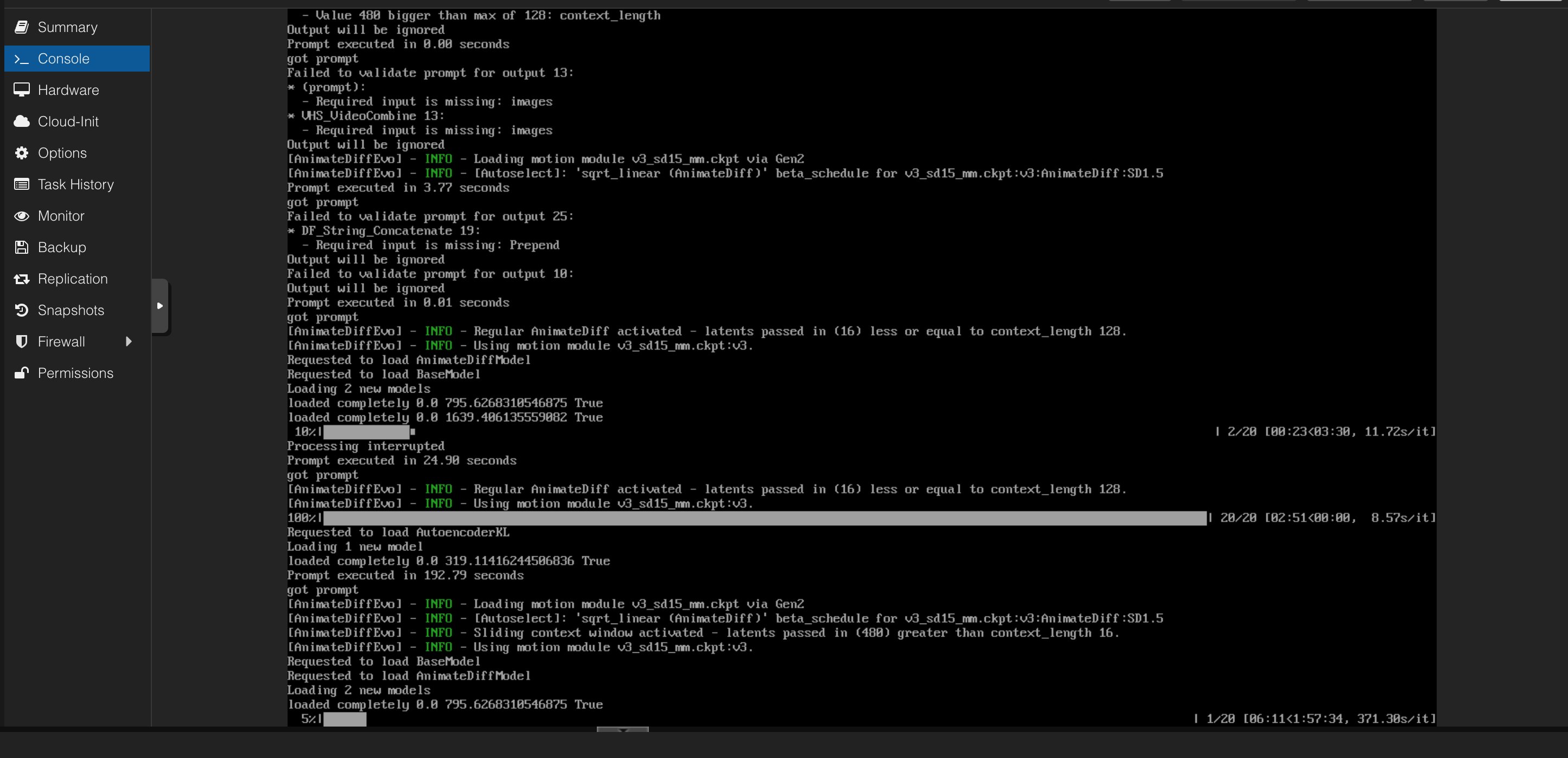
Task: Click the Backup save icon
Action: point(22,247)
